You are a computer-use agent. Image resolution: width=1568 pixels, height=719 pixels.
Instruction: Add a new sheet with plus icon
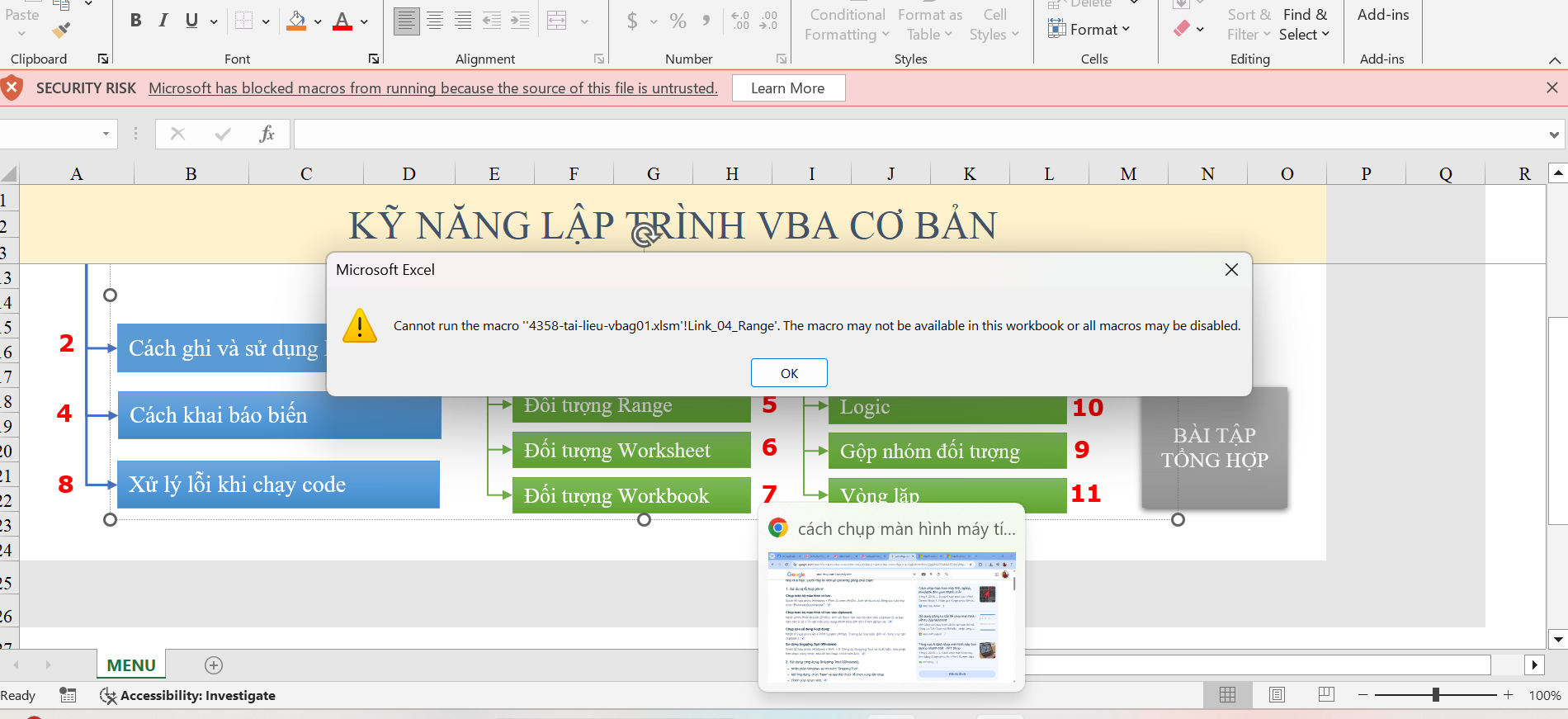(214, 665)
